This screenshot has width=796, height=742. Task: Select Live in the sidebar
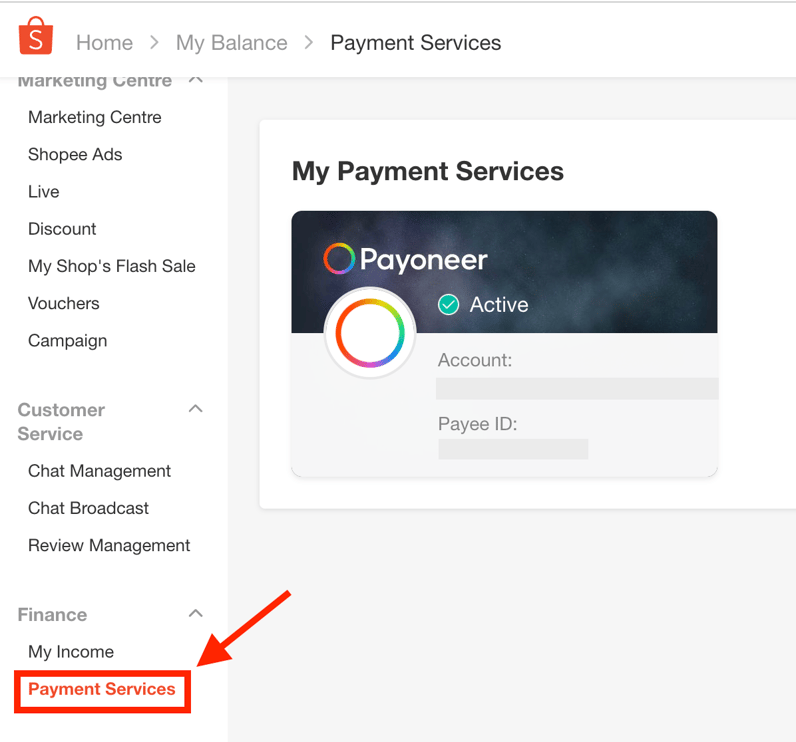pyautogui.click(x=44, y=191)
